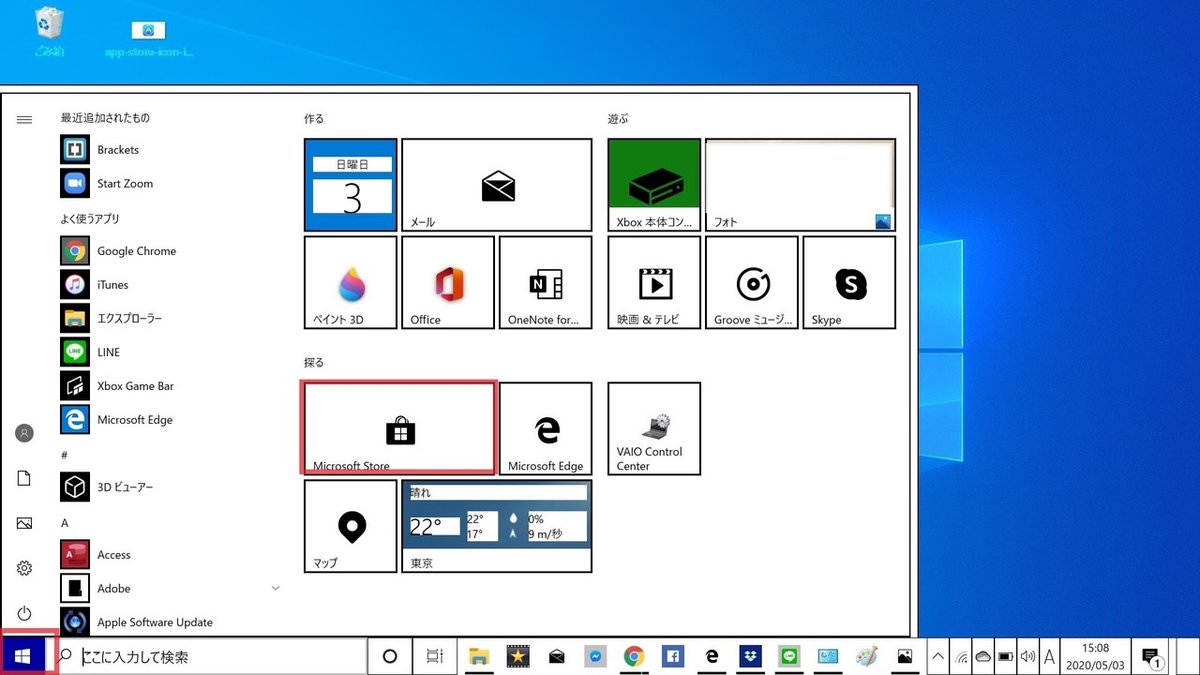
Task: Open the Mail icon on the taskbar
Action: (x=556, y=657)
